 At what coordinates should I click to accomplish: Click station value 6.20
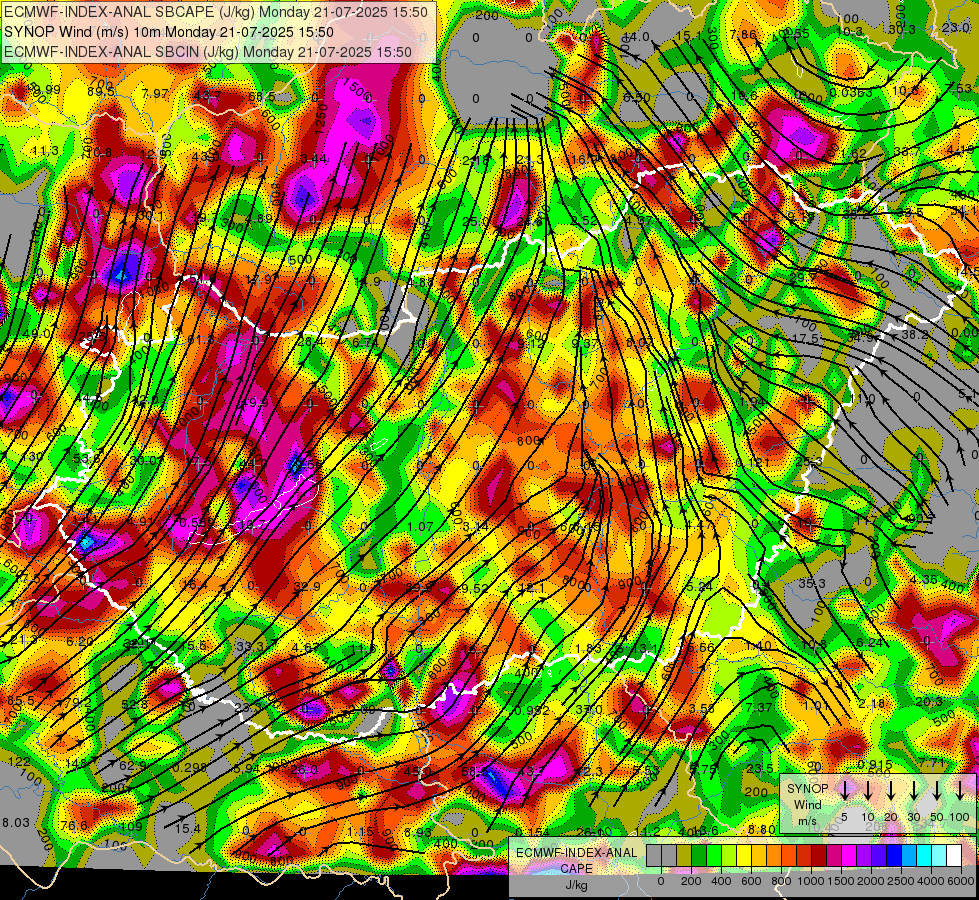coord(79,641)
